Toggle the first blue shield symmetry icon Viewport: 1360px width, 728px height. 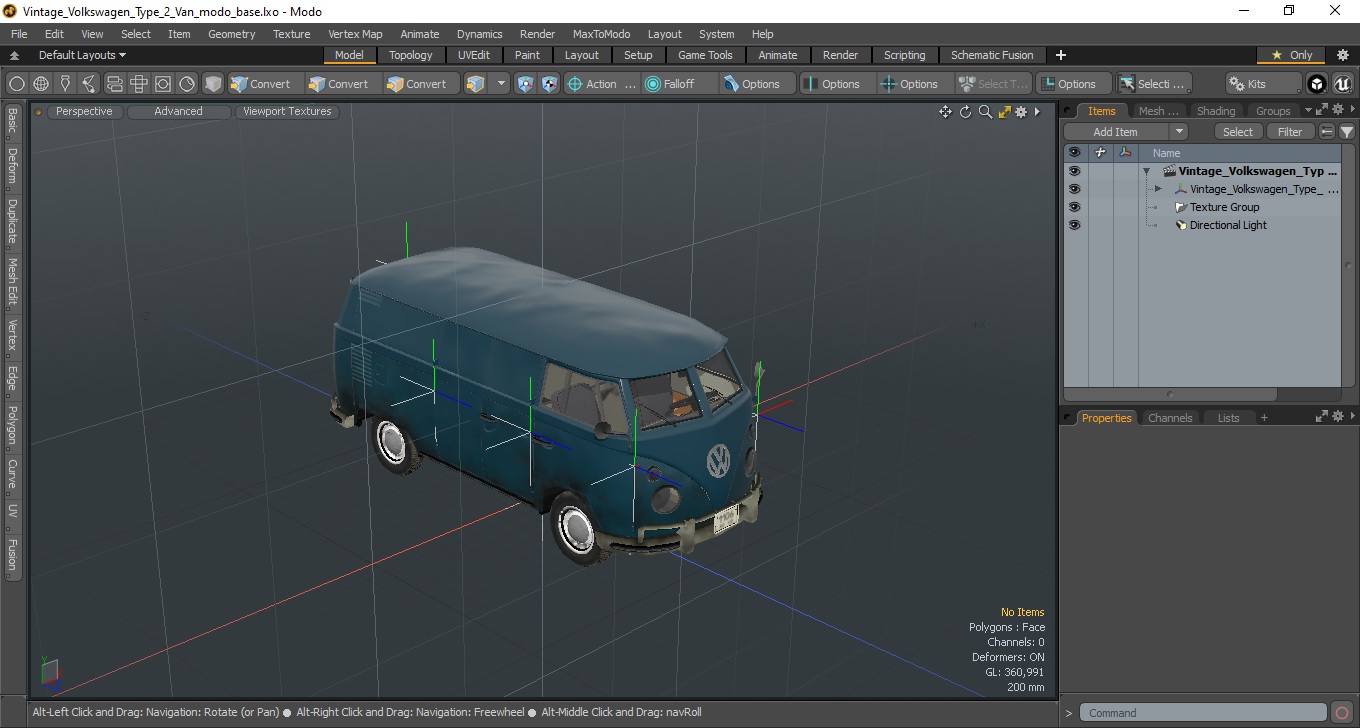525,84
